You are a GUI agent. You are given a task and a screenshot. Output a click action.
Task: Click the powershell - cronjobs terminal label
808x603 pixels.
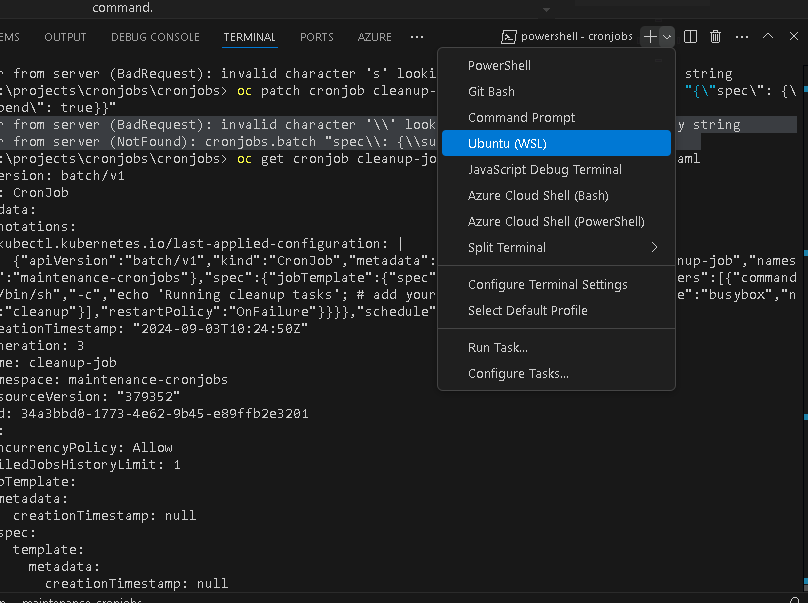[577, 37]
